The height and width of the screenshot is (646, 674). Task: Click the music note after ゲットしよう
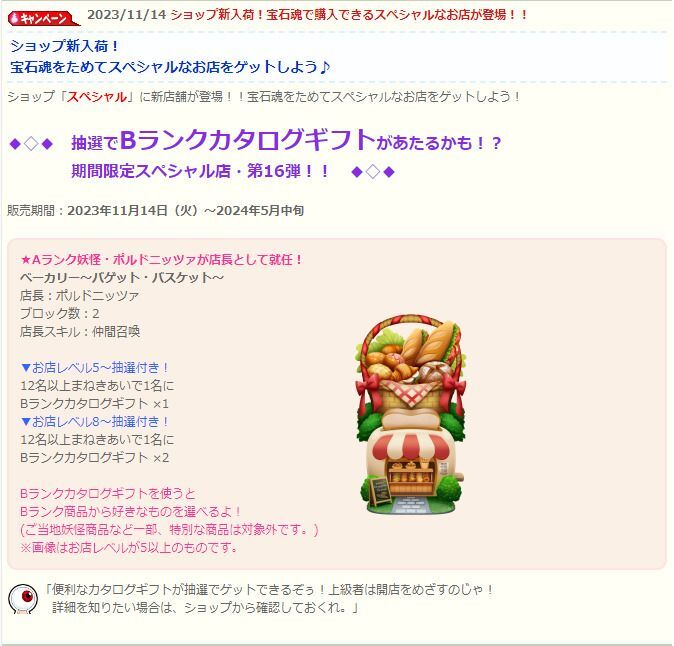[325, 67]
